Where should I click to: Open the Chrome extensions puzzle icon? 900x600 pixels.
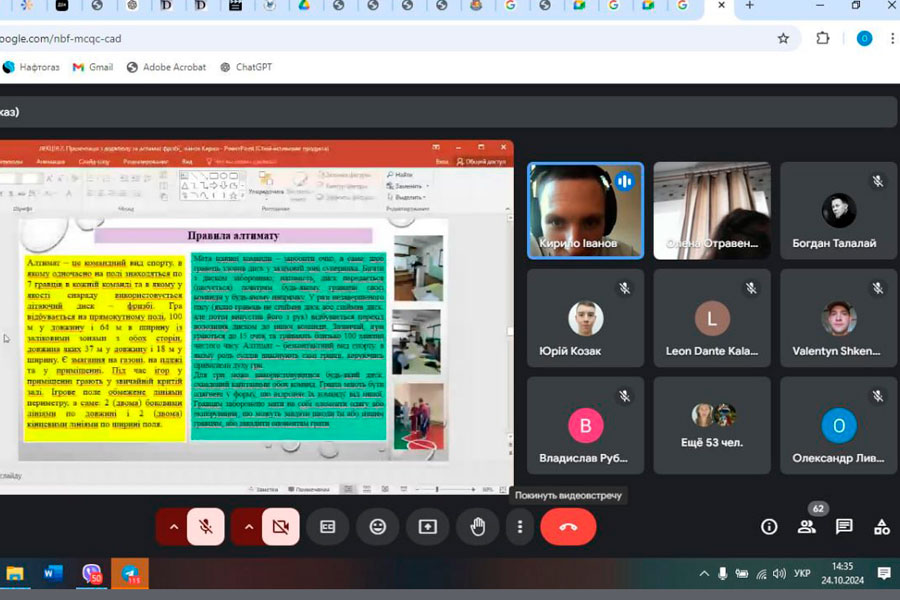[823, 38]
